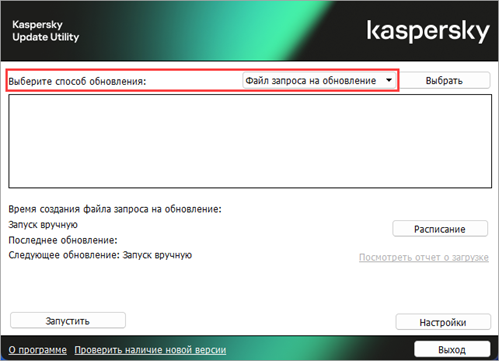Open the update method dropdown
Image resolution: width=499 pixels, height=361 pixels.
point(319,81)
